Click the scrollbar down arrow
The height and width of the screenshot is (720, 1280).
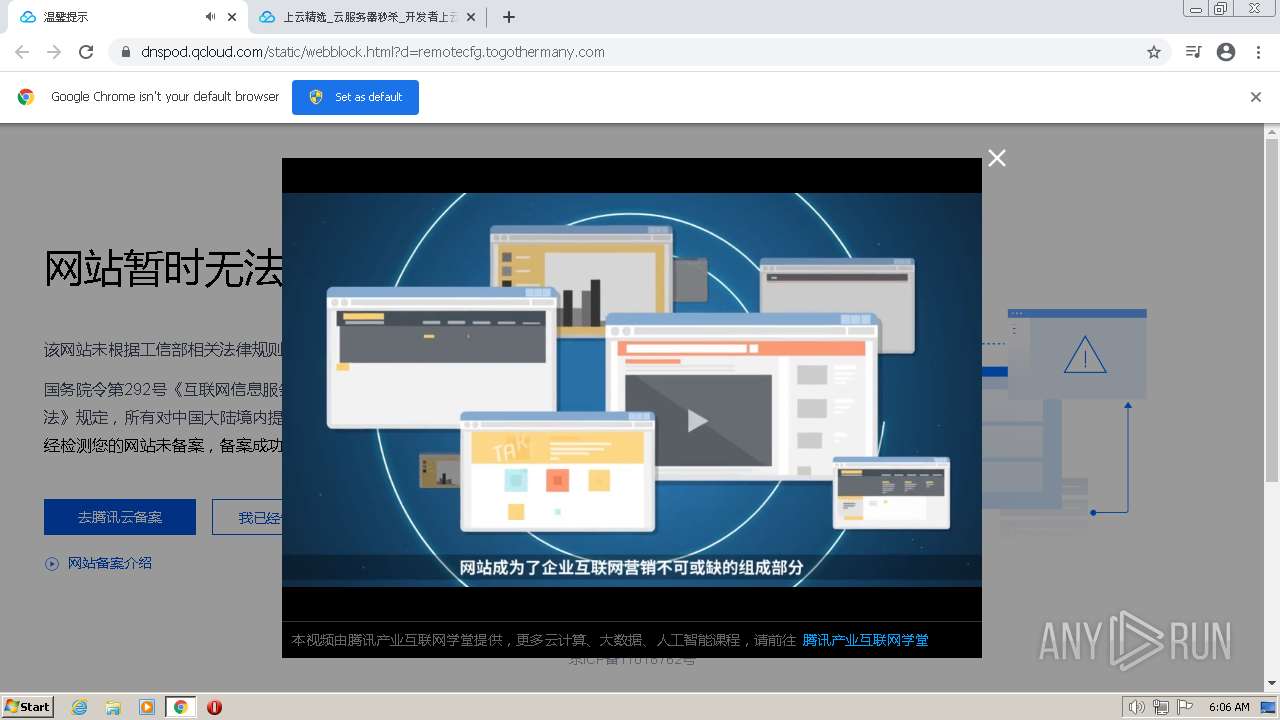(1272, 684)
